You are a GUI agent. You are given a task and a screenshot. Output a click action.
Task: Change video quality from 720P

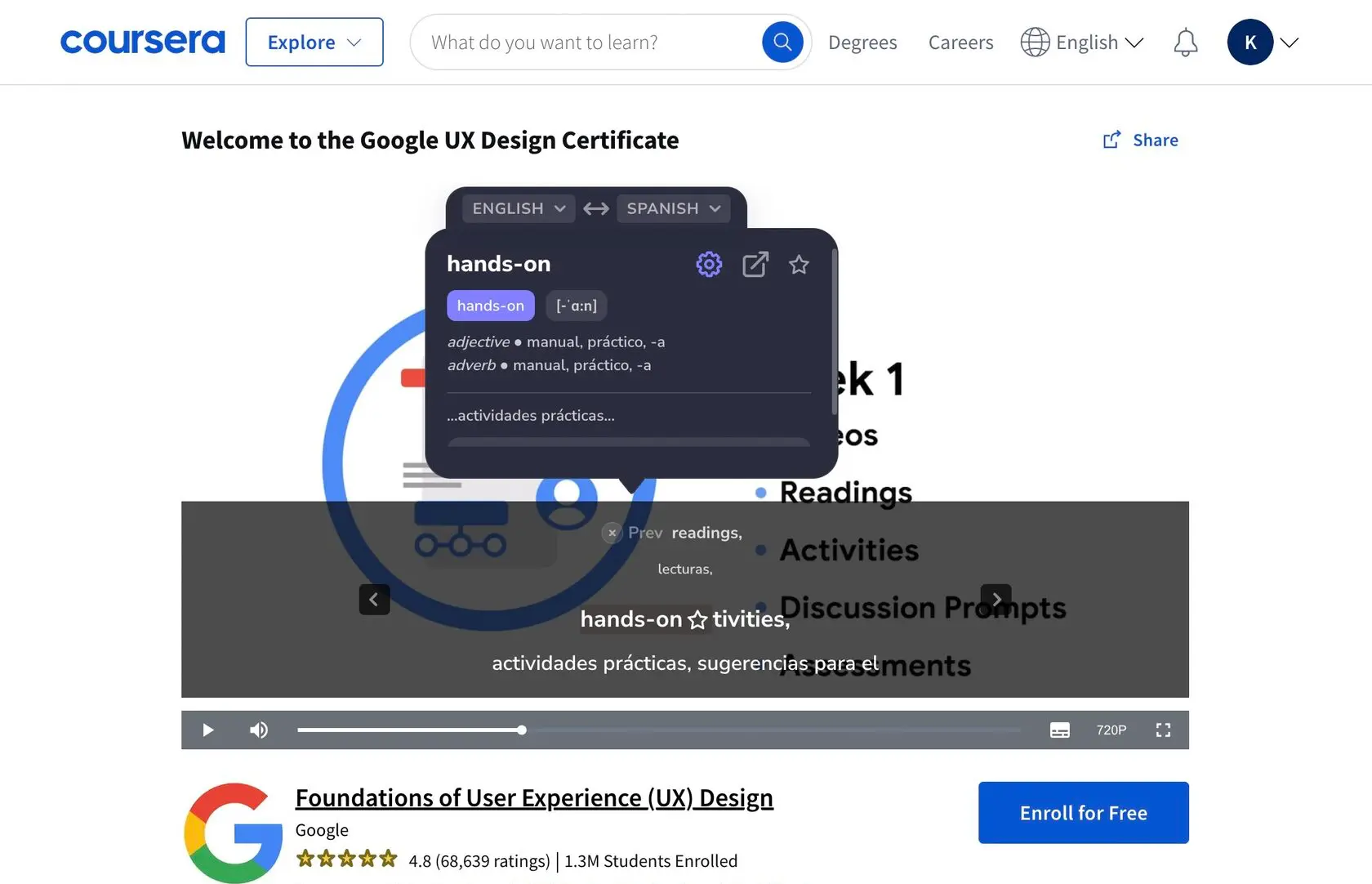pyautogui.click(x=1111, y=730)
